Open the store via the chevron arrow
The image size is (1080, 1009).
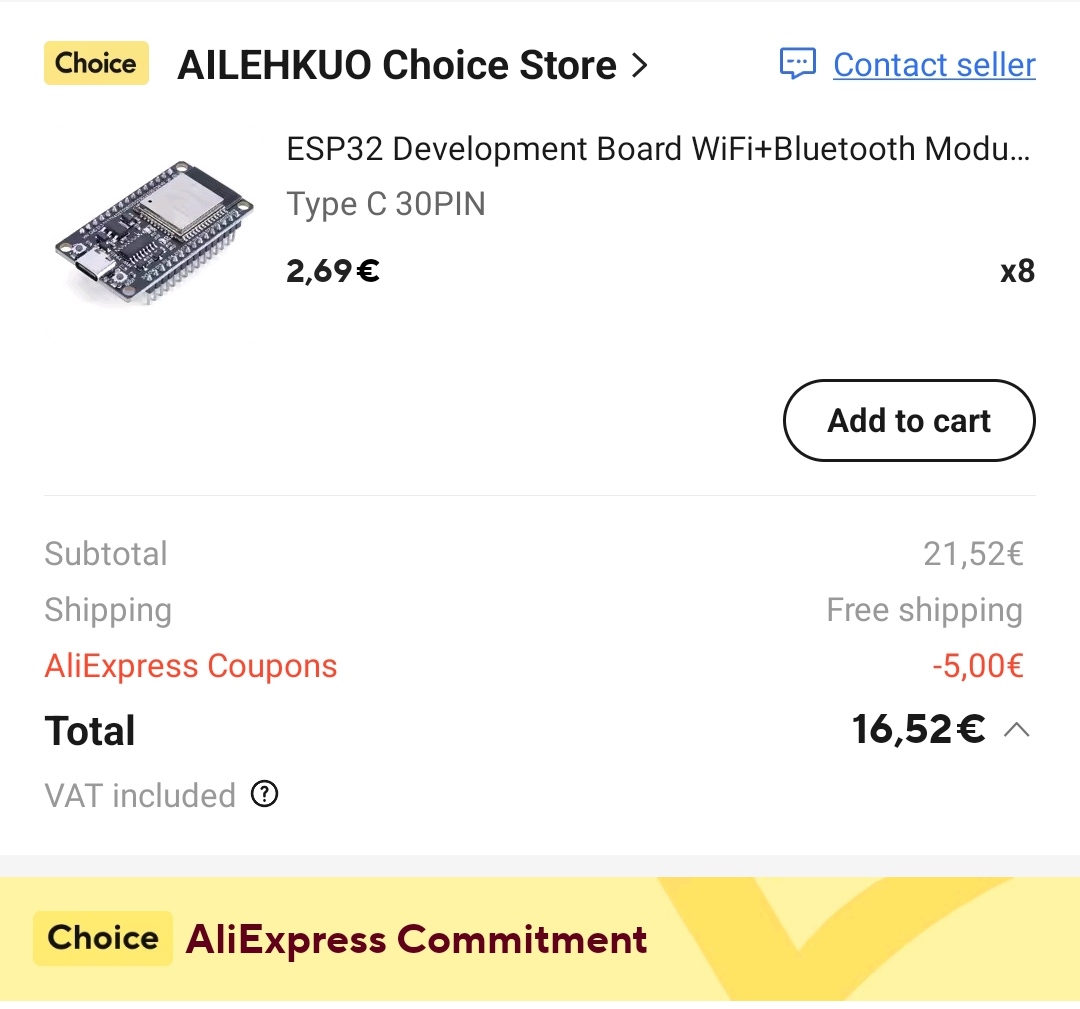tap(640, 66)
